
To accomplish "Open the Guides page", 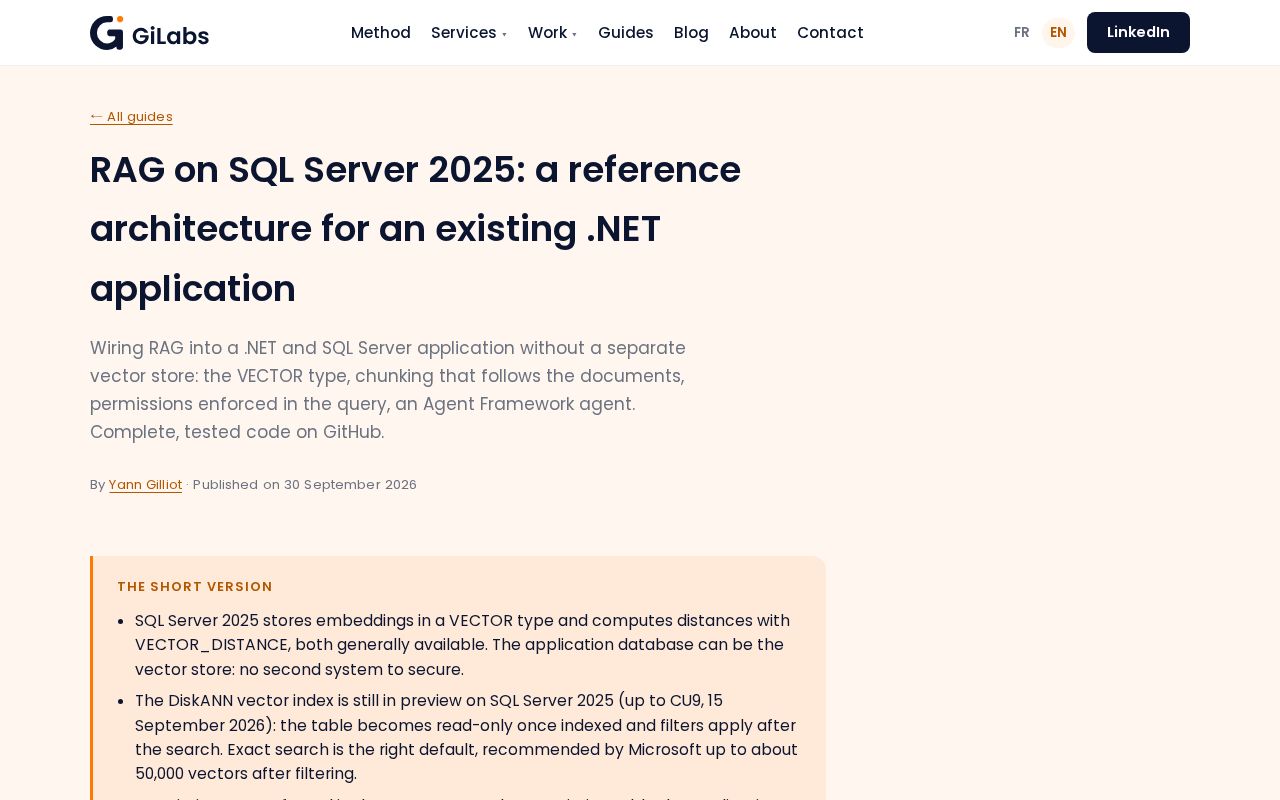I will 626,33.
